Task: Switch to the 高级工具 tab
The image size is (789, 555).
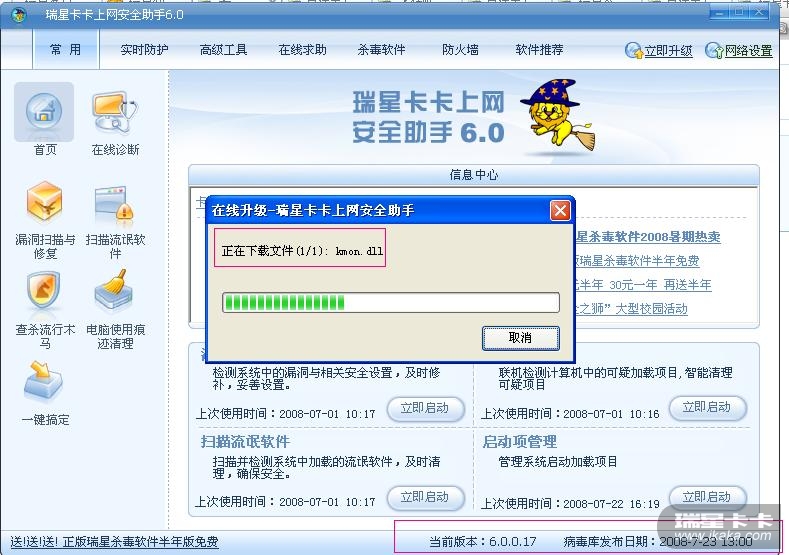Action: (x=223, y=50)
